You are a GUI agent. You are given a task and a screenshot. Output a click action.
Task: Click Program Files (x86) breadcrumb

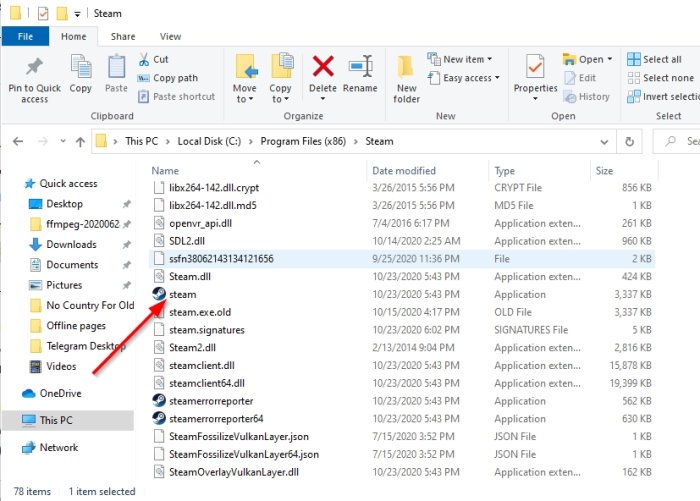[303, 142]
